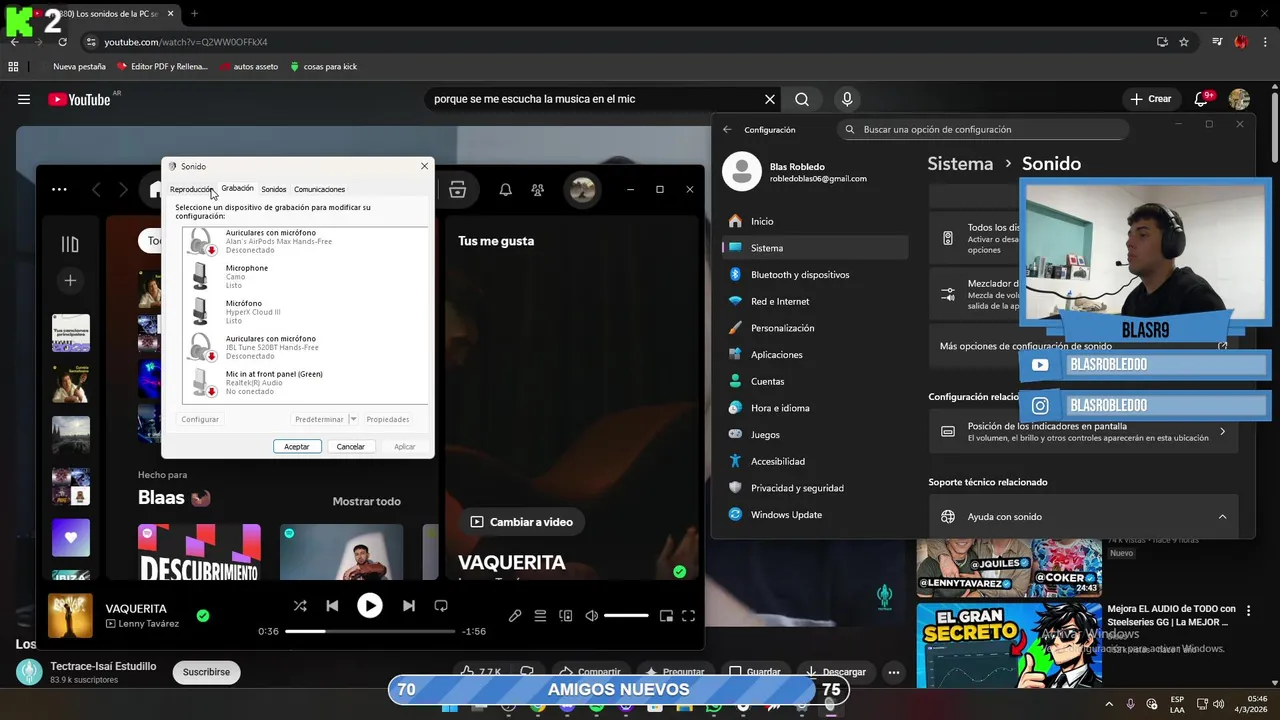The image size is (1280, 720).
Task: Open DESCUBRIMIENTO playlist cover
Action: [x=199, y=552]
